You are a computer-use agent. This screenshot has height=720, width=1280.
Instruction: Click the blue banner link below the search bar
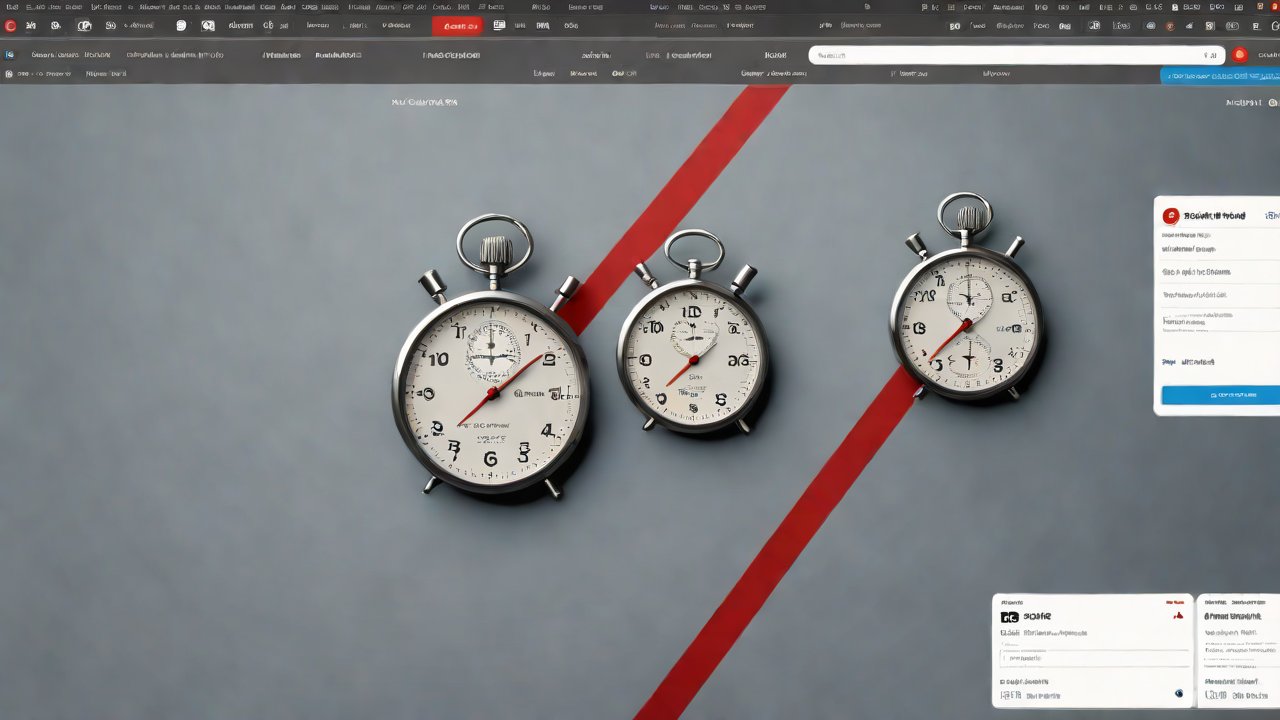point(1220,76)
